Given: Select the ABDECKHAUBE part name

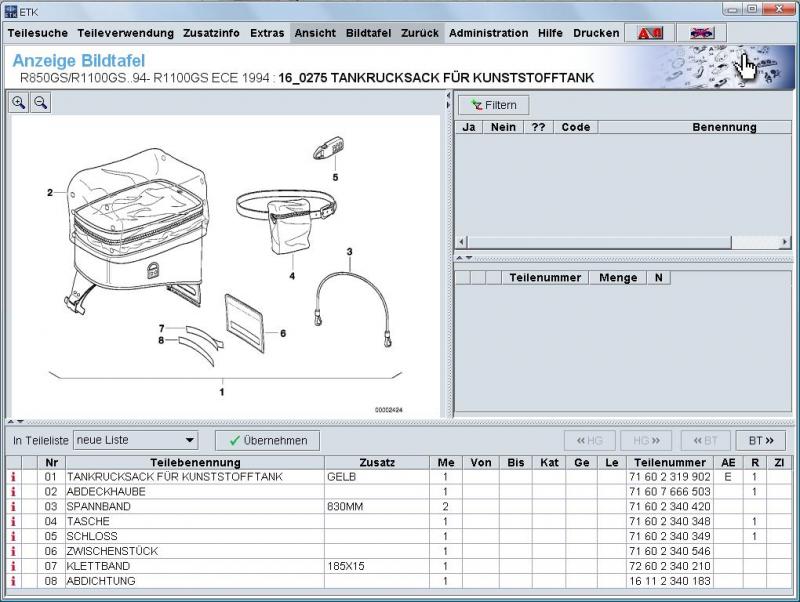Looking at the screenshot, I should pyautogui.click(x=106, y=492).
